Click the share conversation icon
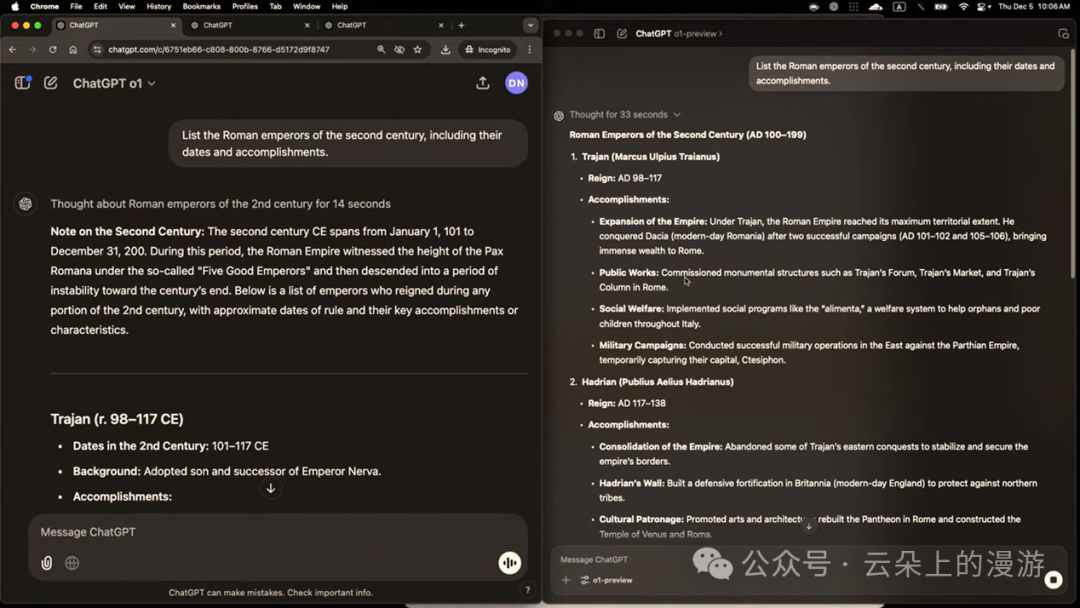This screenshot has height=608, width=1080. tap(483, 83)
